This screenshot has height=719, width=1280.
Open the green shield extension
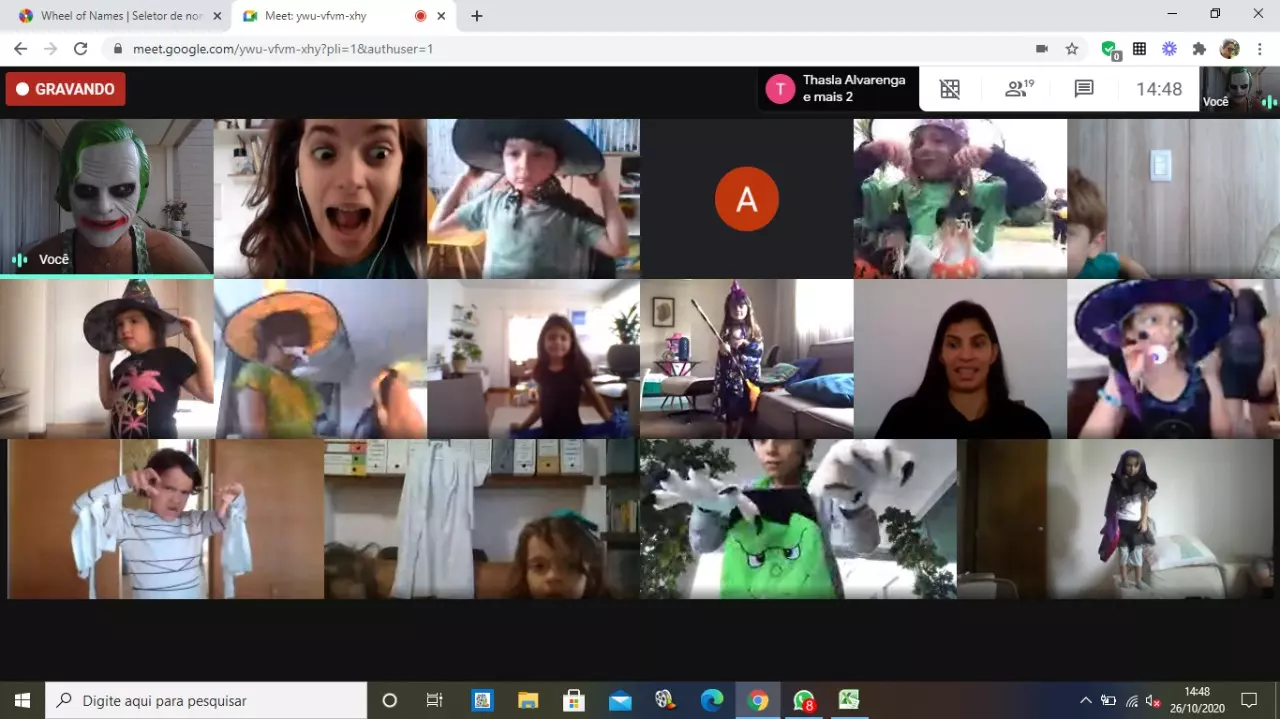point(1108,48)
